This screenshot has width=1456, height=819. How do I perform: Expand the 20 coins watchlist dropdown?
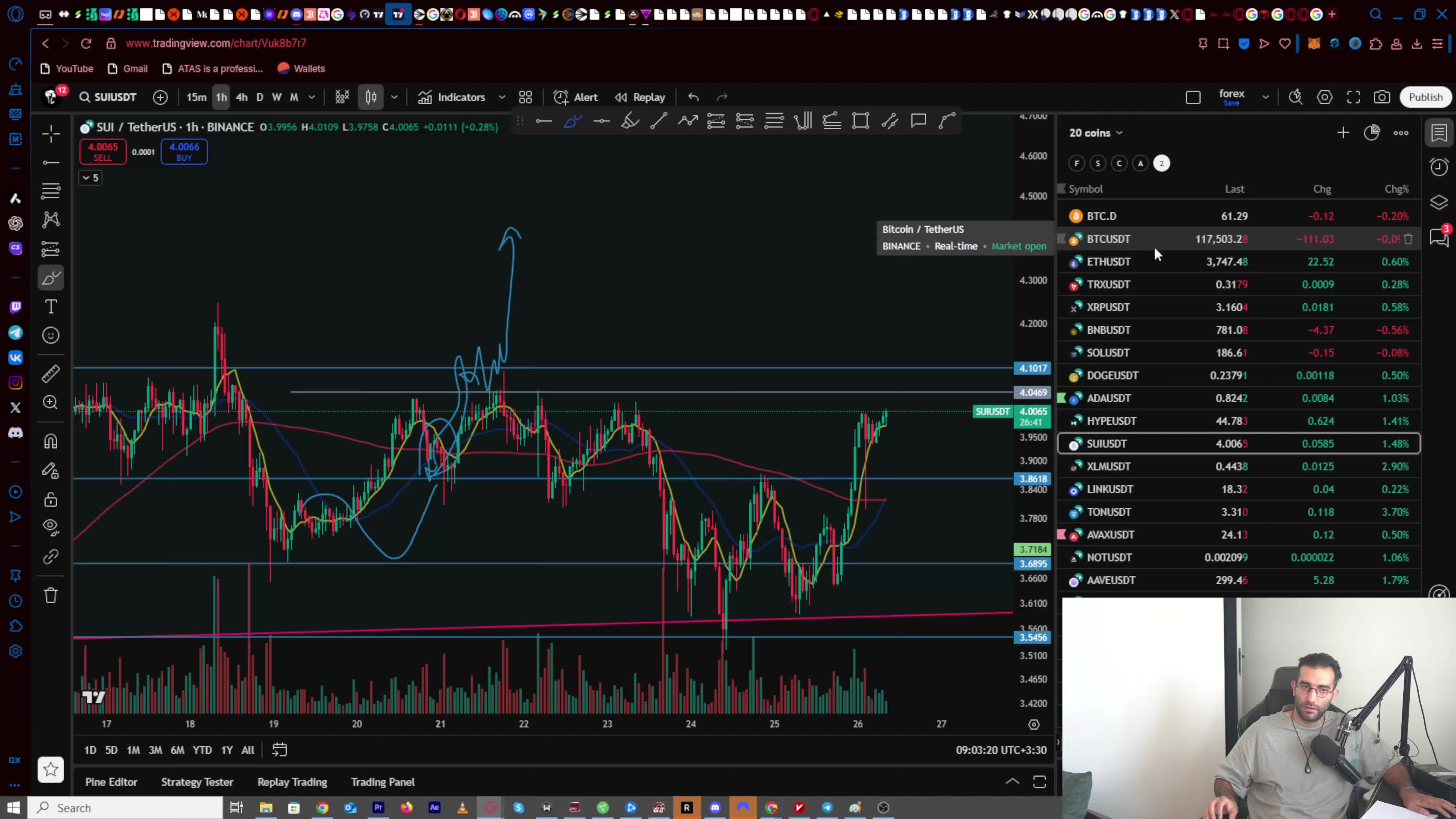click(1095, 133)
